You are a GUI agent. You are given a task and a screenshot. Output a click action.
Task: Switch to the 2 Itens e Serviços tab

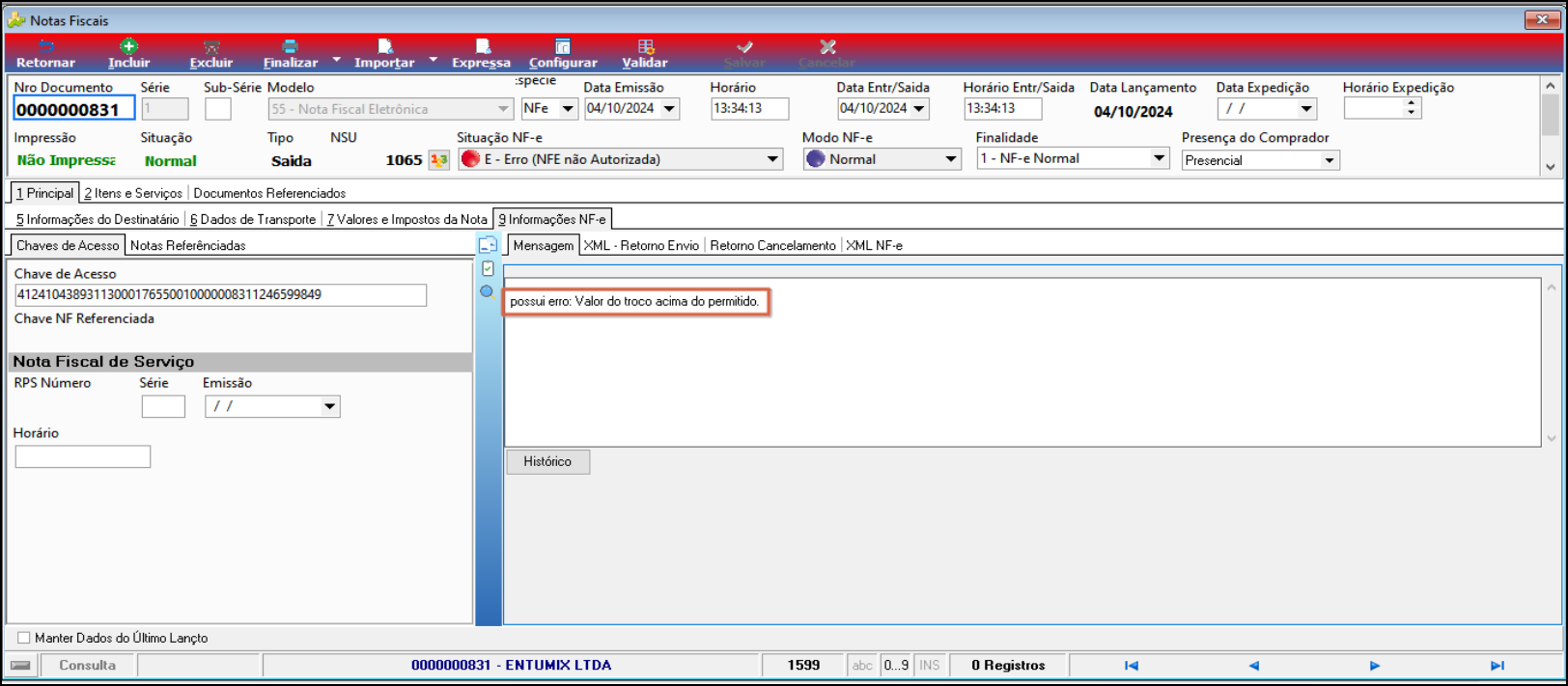point(133,193)
